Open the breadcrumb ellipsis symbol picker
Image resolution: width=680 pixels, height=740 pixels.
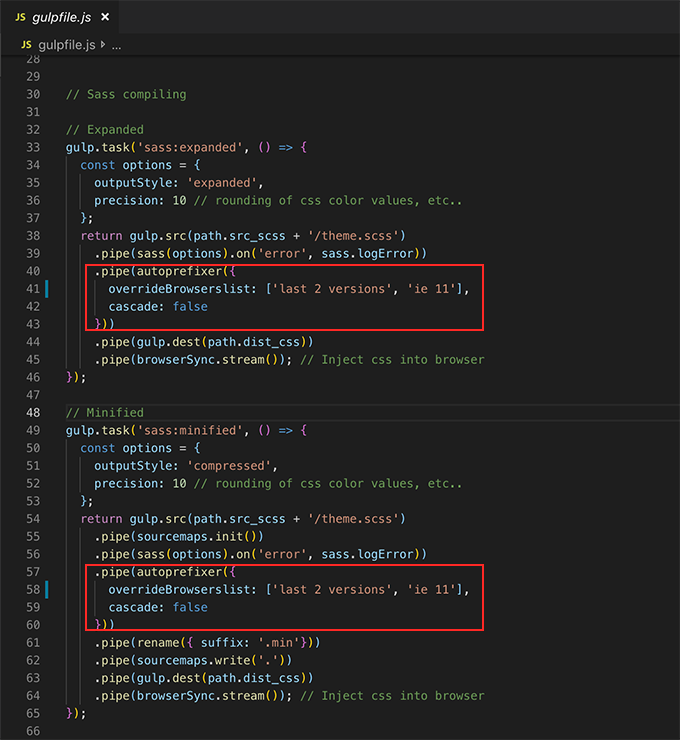pyautogui.click(x=116, y=45)
